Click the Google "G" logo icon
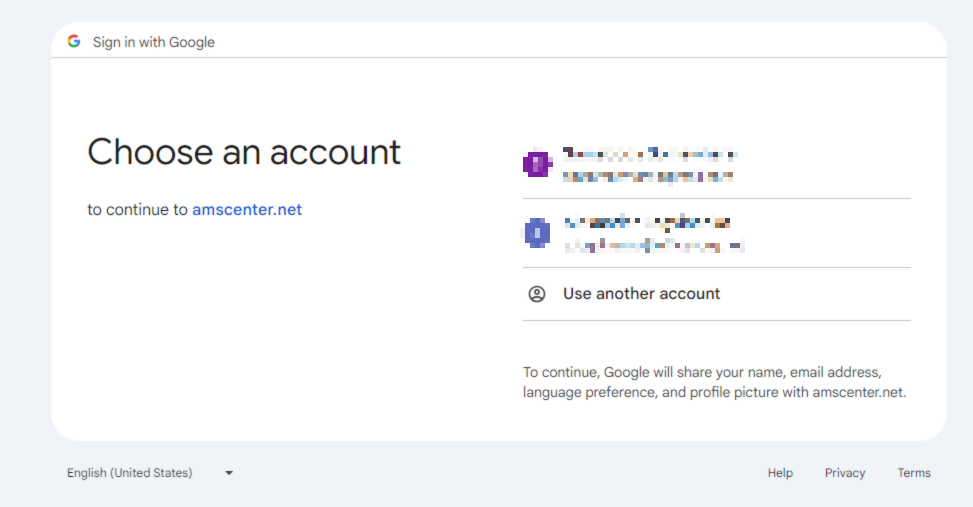 74,41
